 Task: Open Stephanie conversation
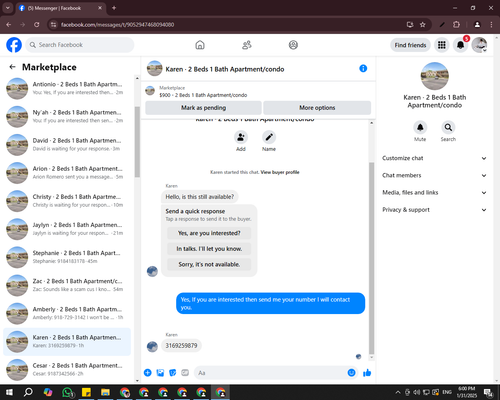67,257
